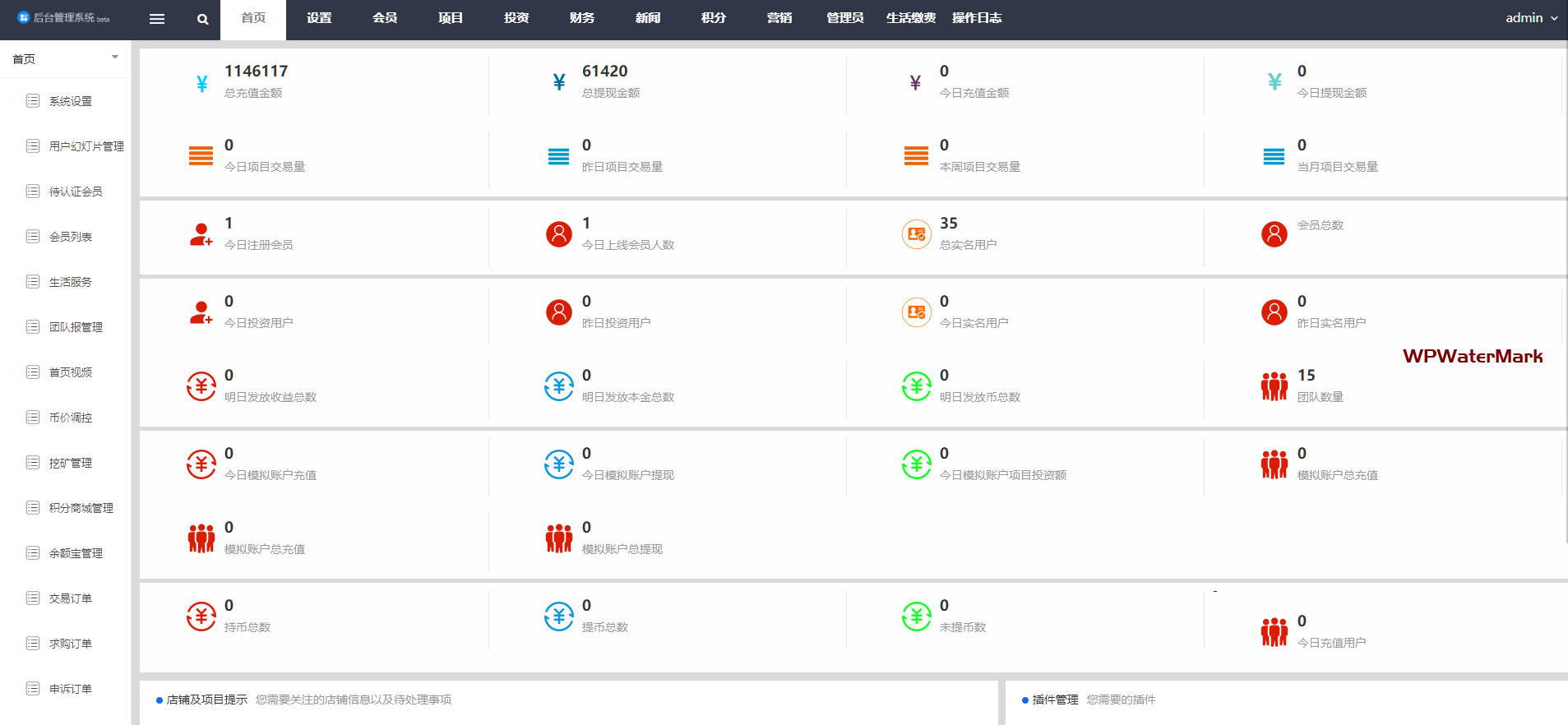This screenshot has width=1568, height=725.
Task: Click the hamburger menu icon in header
Action: [157, 19]
